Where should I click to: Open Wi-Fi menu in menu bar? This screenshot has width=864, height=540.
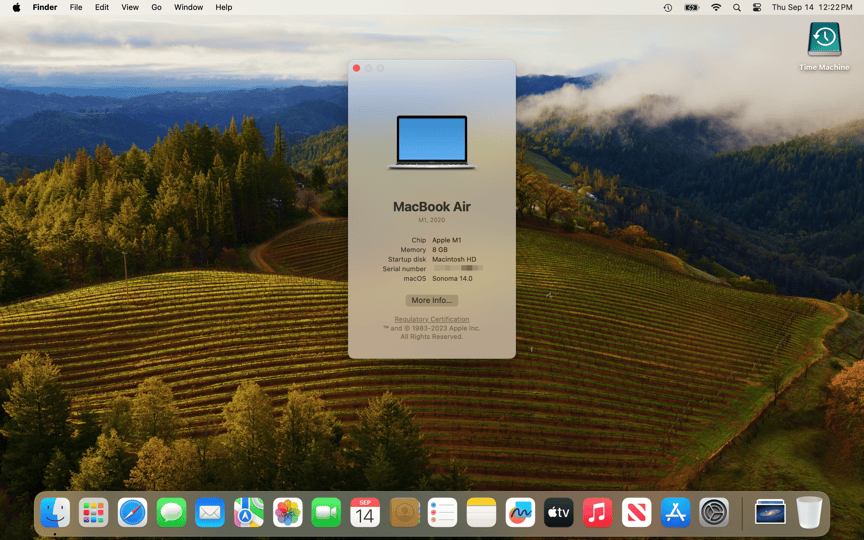tap(716, 7)
